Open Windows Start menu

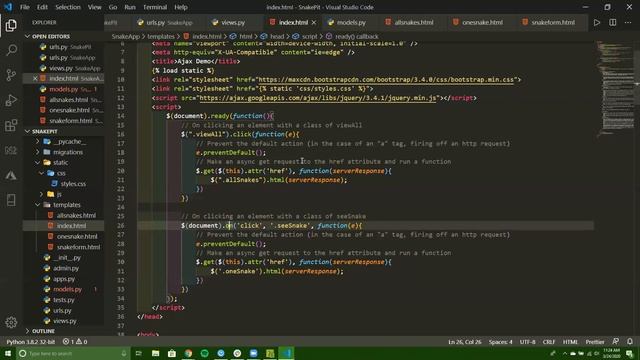pyautogui.click(x=8, y=353)
